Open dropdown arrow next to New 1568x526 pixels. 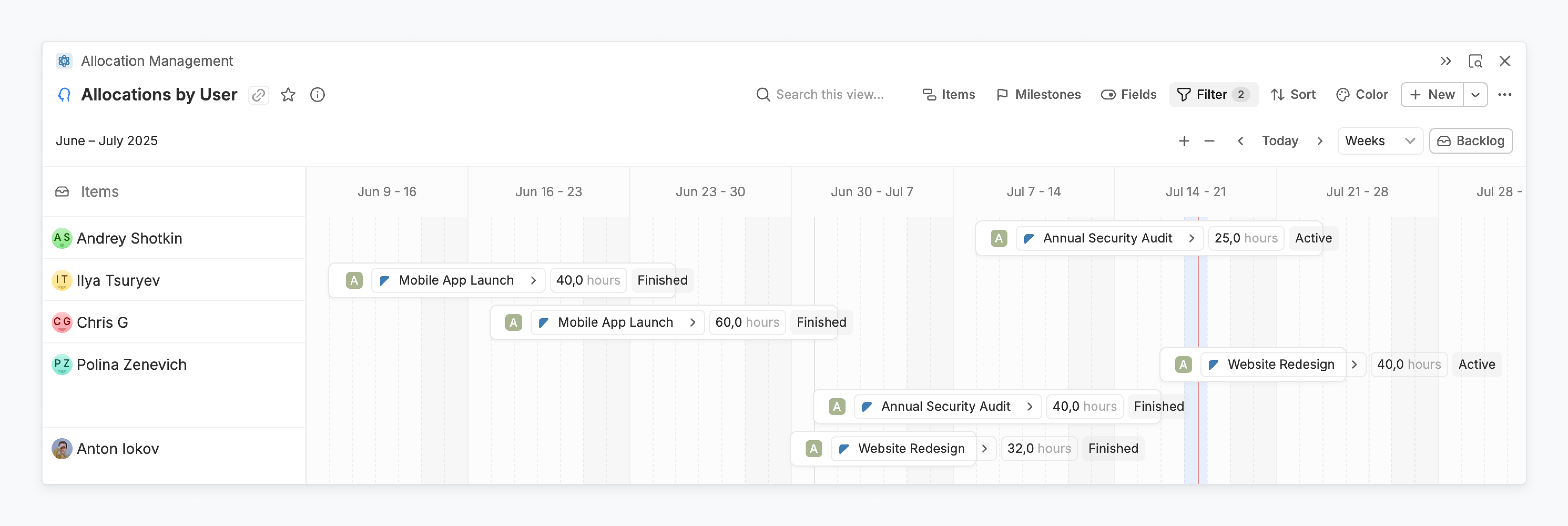[1475, 95]
